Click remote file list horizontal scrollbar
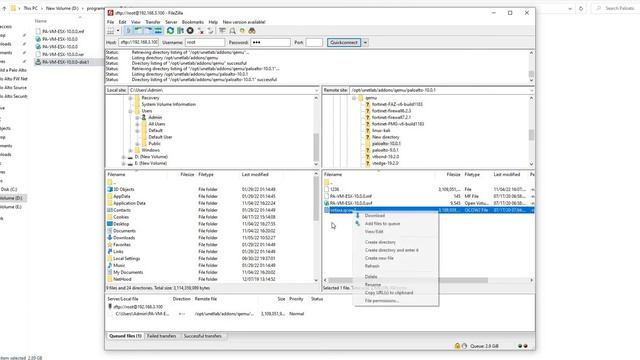This screenshot has width=640, height=360. click(x=408, y=280)
